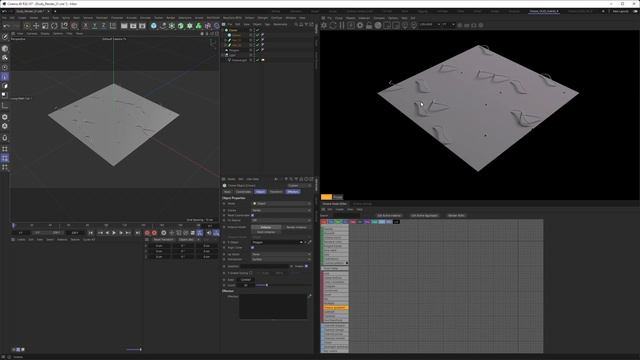
Task: Toggle the Polygon object enable checkmark
Action: click(258, 50)
